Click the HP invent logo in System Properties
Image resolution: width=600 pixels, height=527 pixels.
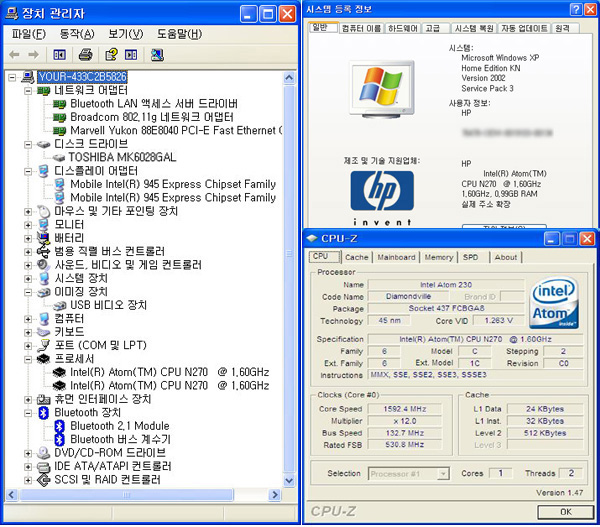382,198
